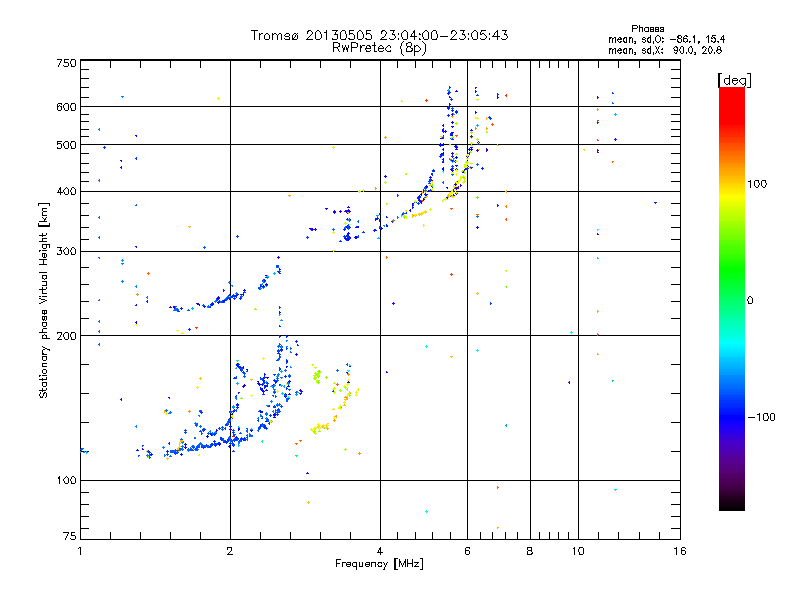Click the '[deg]' colorbar unit label
The width and height of the screenshot is (800, 600).
click(734, 80)
